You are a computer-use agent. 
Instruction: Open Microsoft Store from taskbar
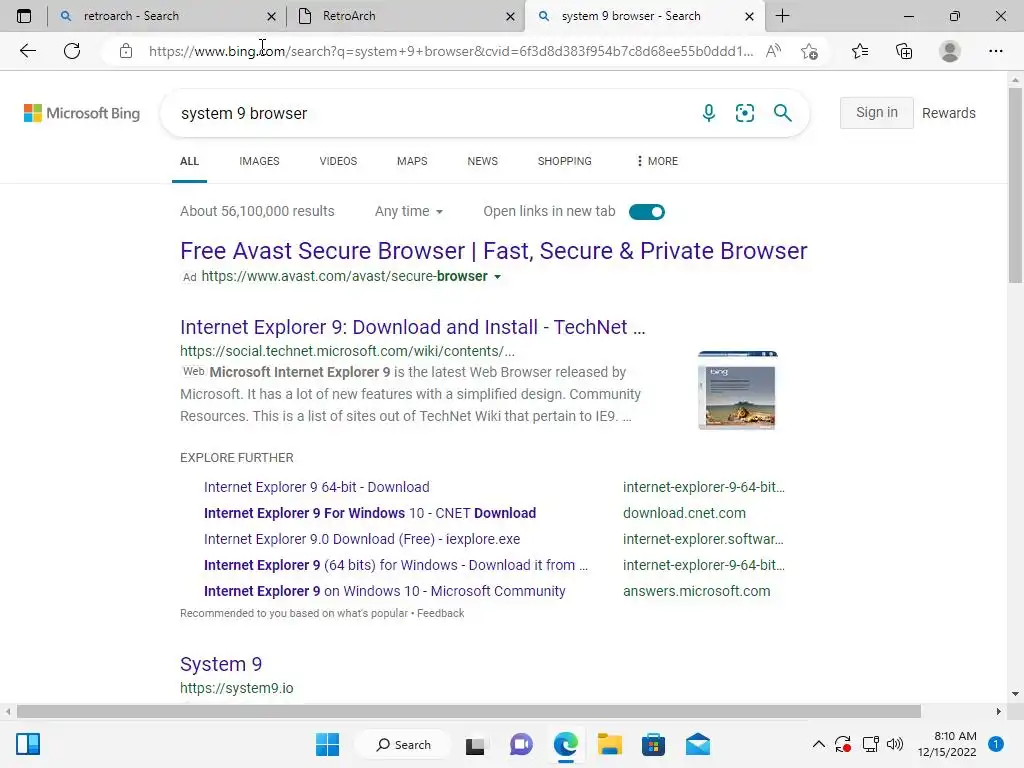(653, 744)
